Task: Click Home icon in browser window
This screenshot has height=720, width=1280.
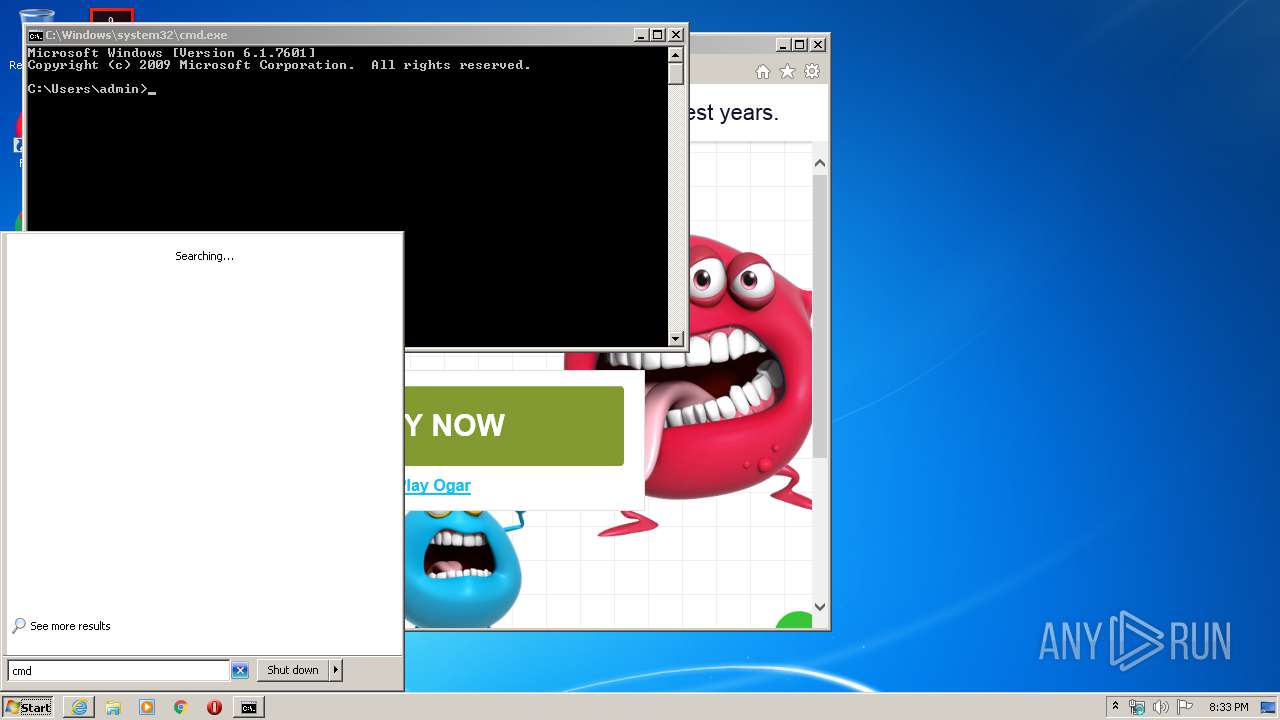Action: pyautogui.click(x=763, y=72)
